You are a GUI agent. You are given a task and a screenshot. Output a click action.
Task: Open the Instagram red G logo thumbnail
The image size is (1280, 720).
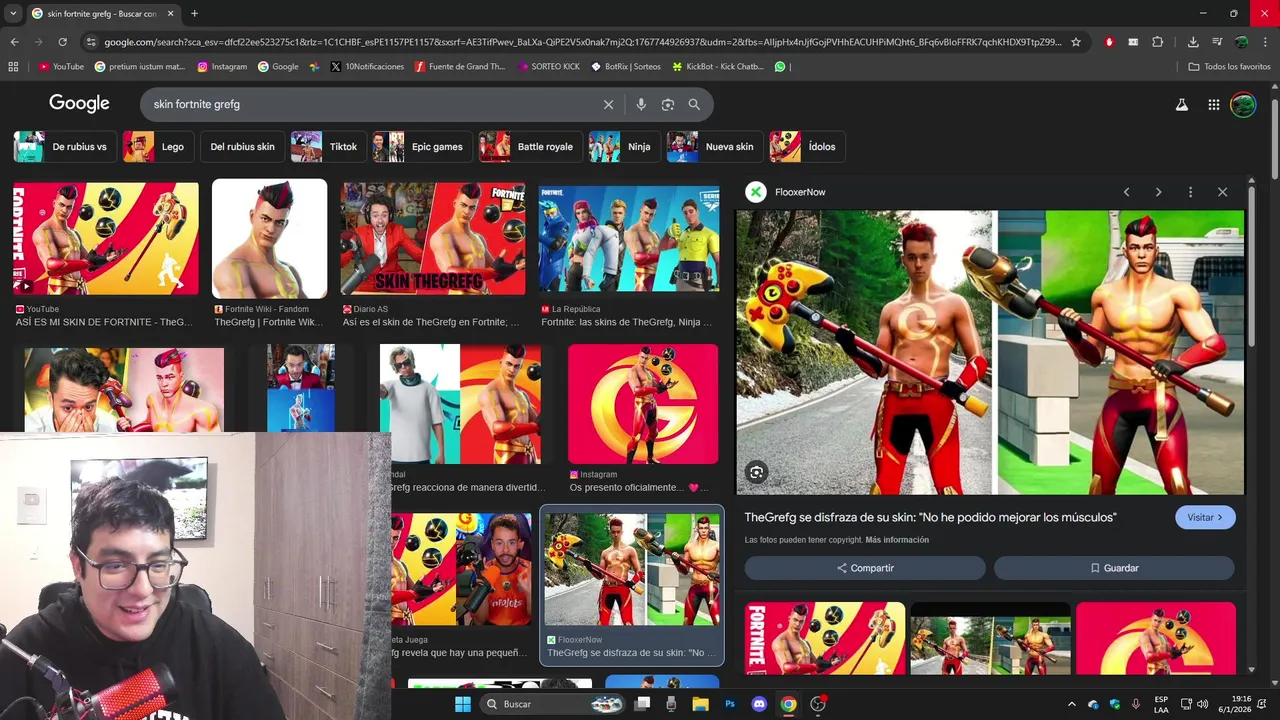(x=643, y=404)
